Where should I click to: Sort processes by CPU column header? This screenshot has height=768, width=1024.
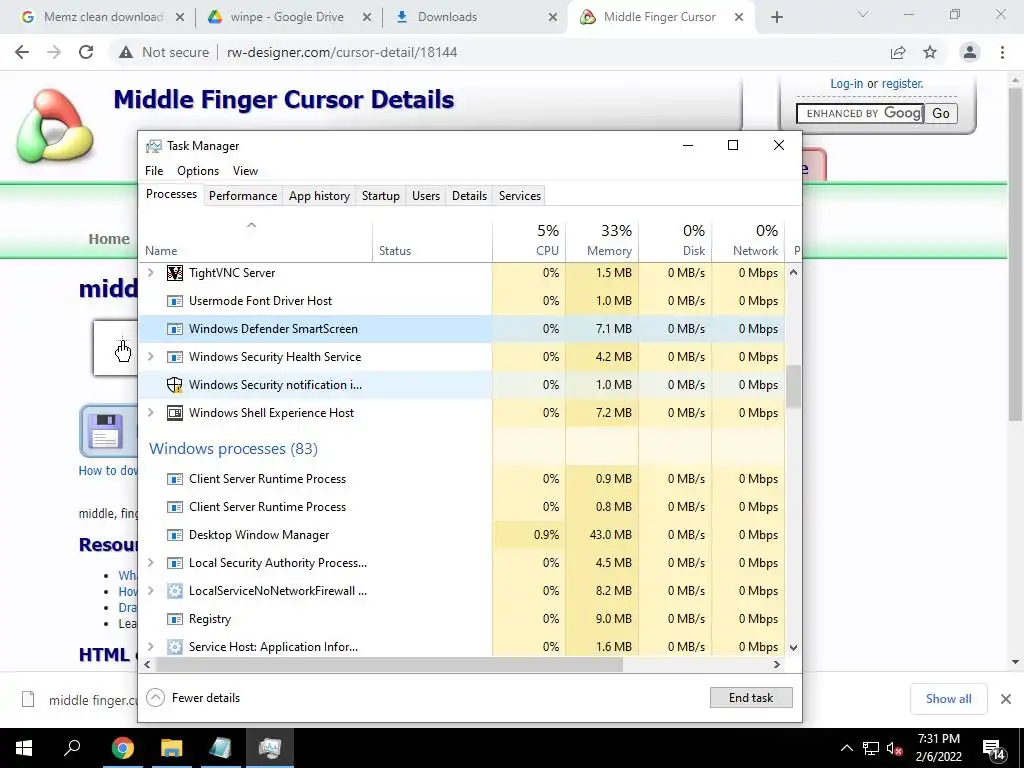(530, 240)
